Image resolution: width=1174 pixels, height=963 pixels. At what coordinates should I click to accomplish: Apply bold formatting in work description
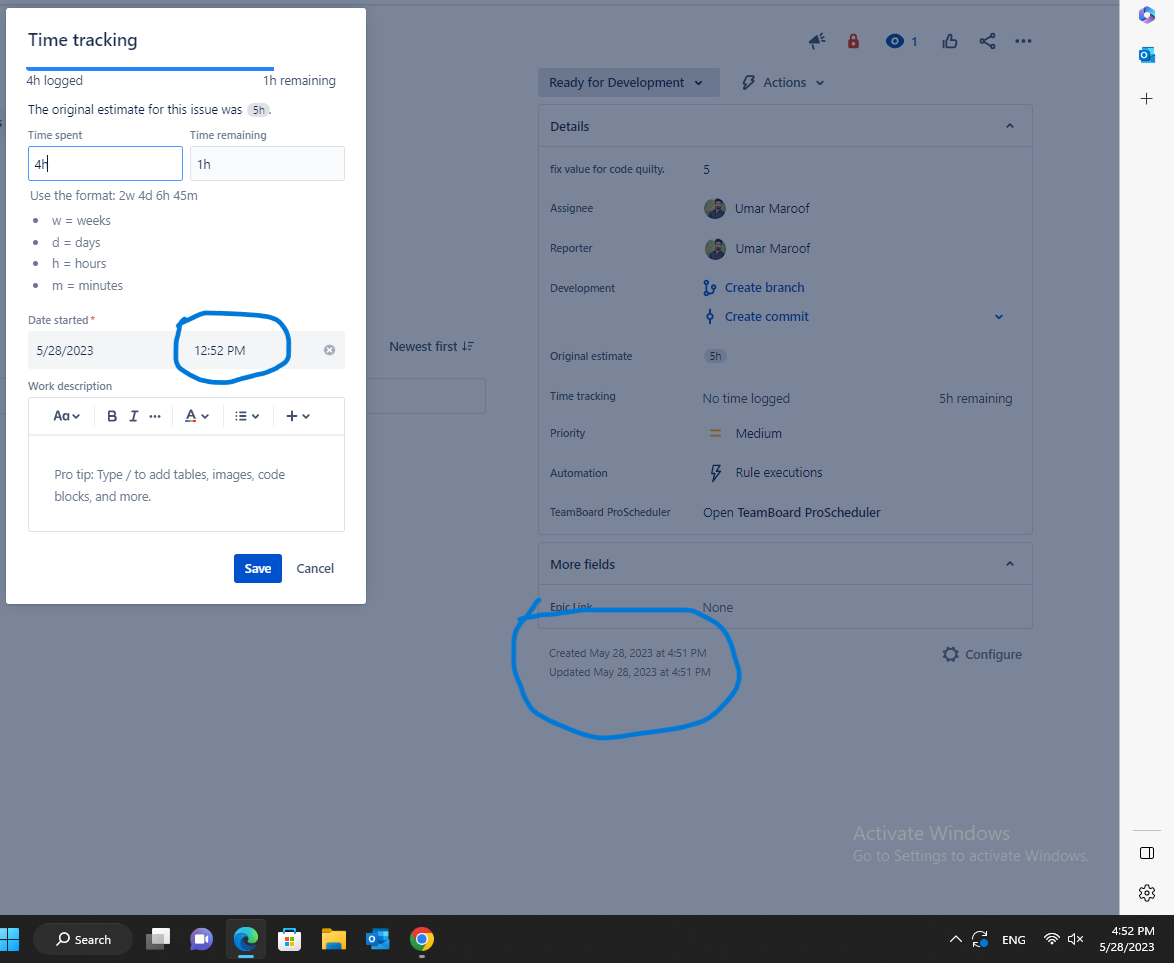point(112,415)
